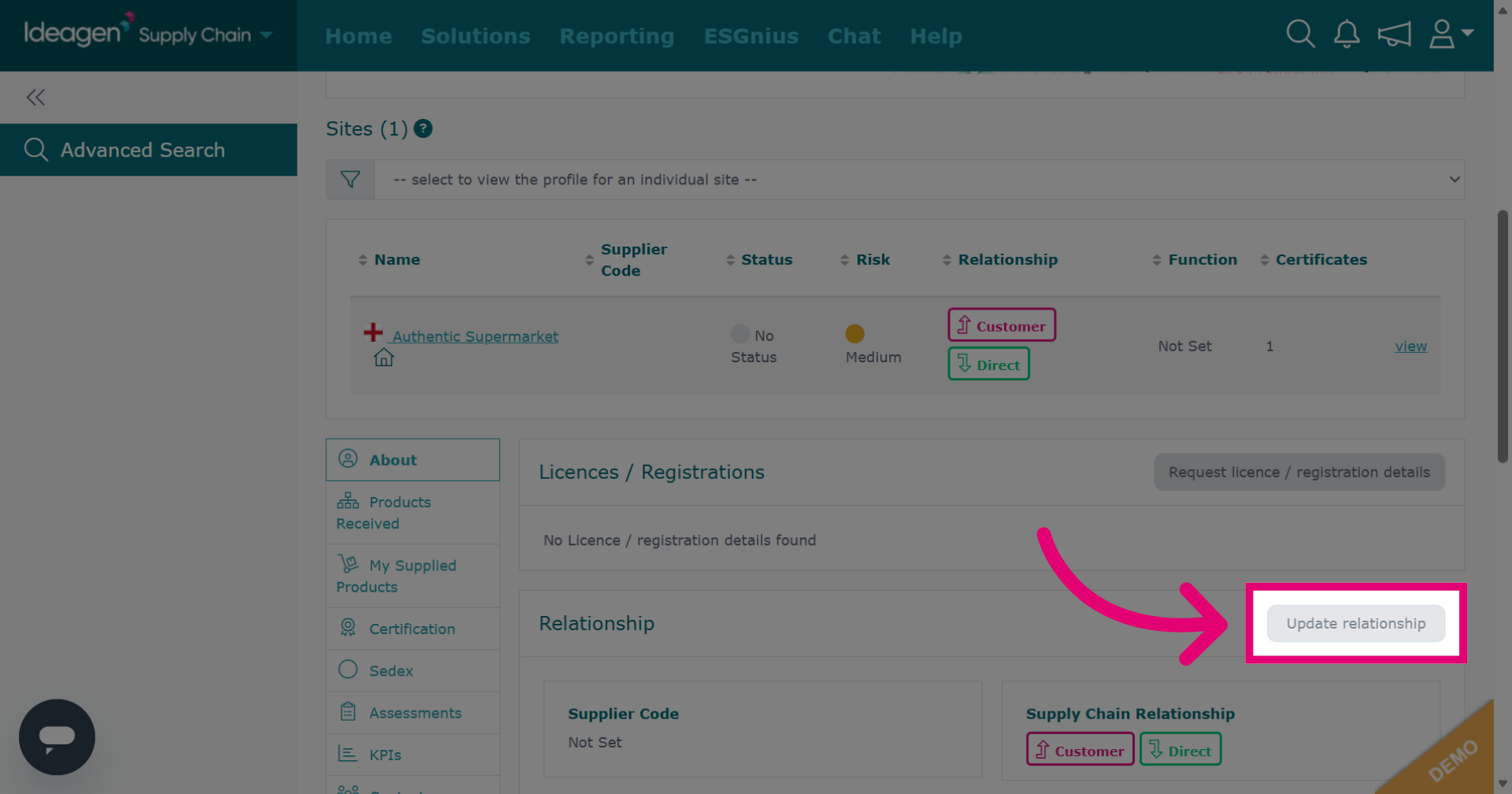Open Solutions menu
The image size is (1512, 794).
(476, 36)
